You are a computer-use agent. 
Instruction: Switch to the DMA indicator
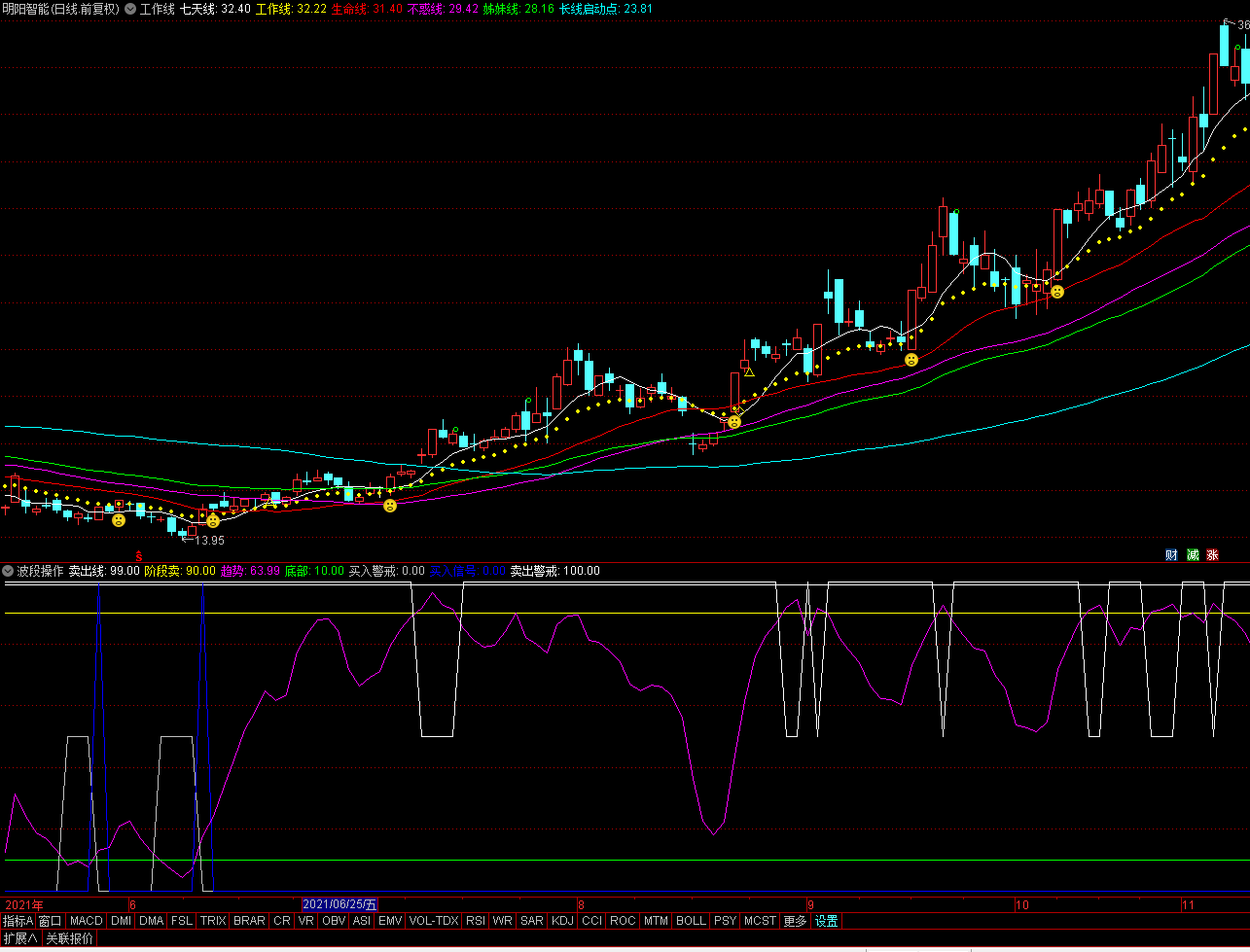151,921
